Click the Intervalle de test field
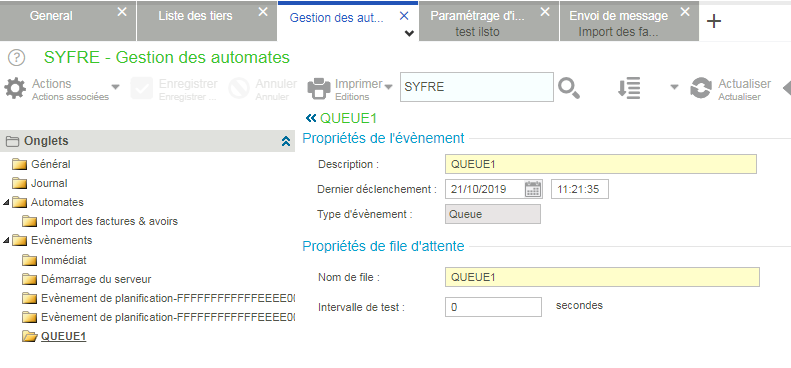Screen dimensions: 791x368 point(493,307)
